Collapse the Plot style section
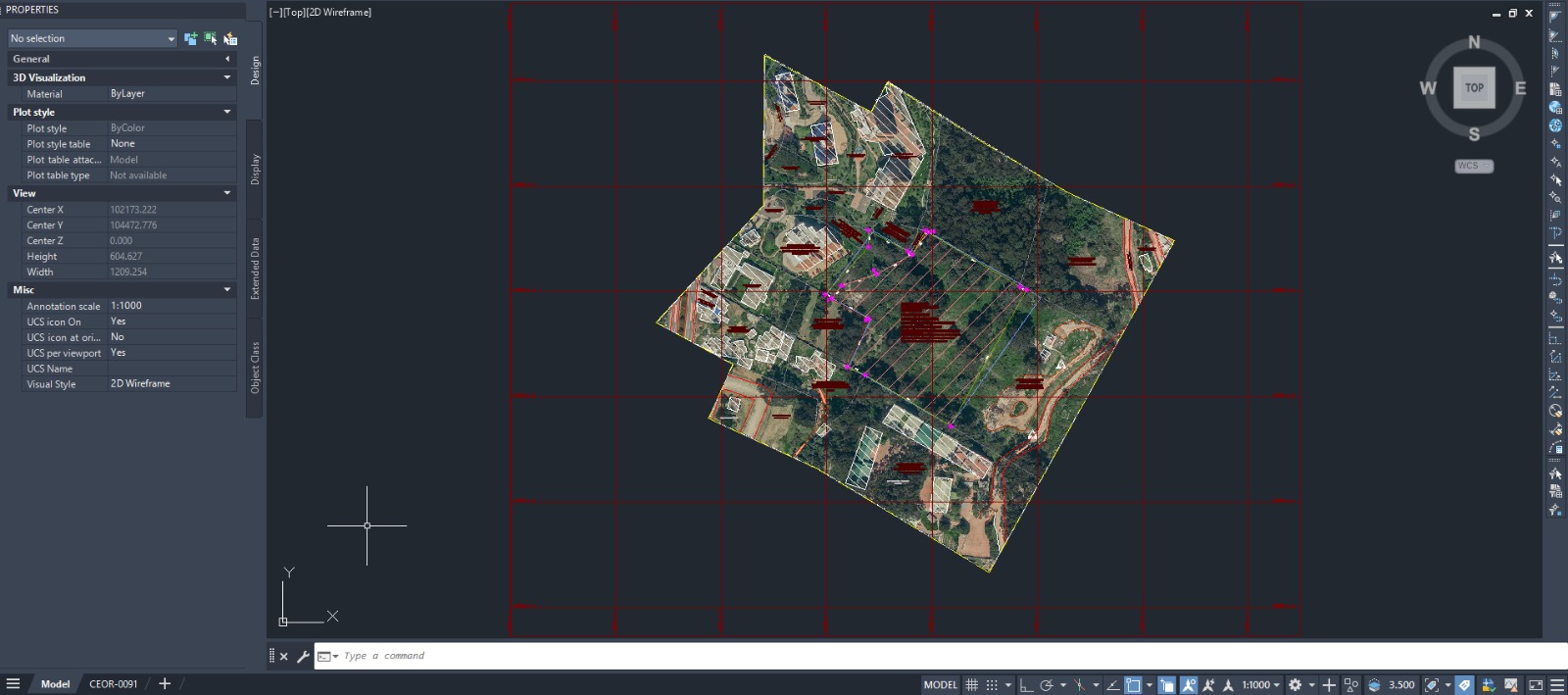This screenshot has width=1568, height=695. (x=227, y=112)
